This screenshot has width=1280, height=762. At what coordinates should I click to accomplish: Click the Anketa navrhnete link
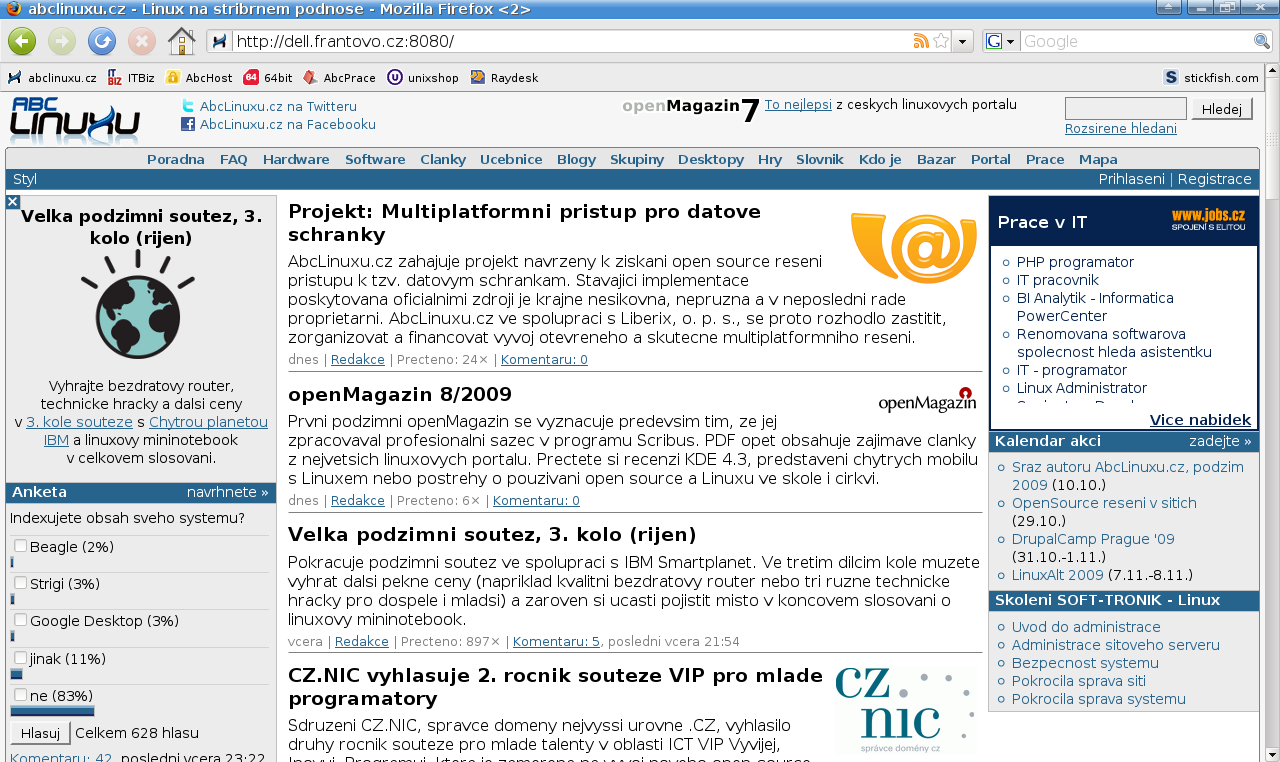click(x=227, y=492)
